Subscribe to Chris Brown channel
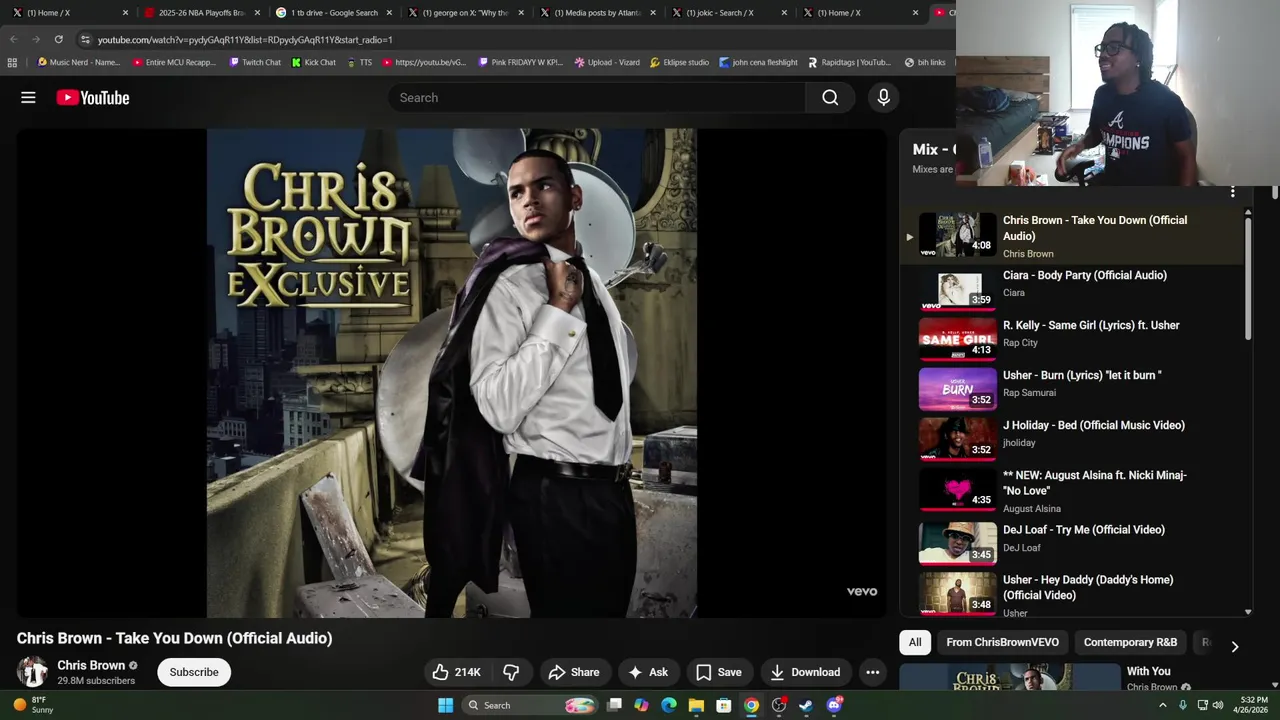The width and height of the screenshot is (1280, 720). (x=194, y=672)
